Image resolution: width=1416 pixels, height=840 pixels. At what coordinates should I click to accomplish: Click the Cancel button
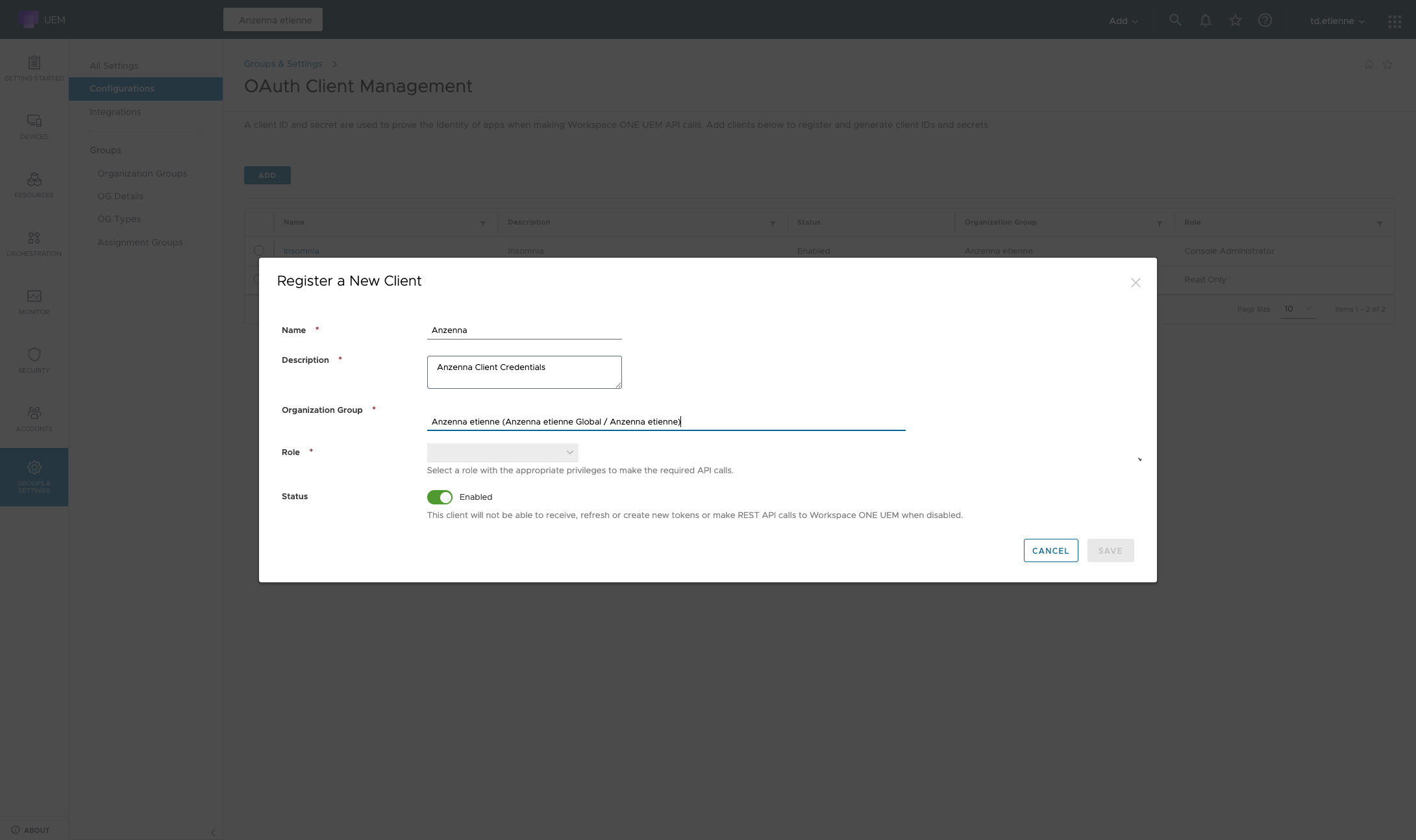pos(1050,550)
